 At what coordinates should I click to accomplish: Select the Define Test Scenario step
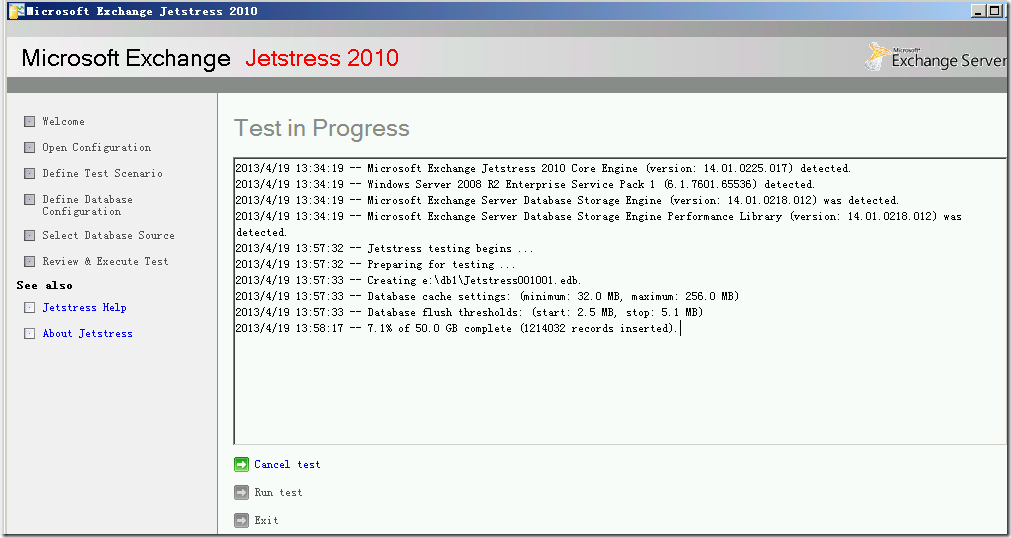click(x=103, y=174)
